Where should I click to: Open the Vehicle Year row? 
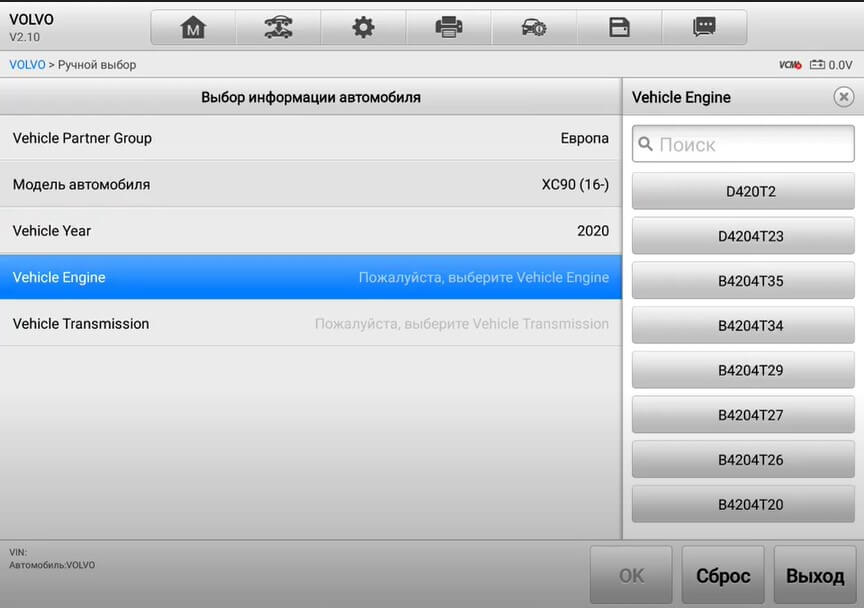(311, 231)
